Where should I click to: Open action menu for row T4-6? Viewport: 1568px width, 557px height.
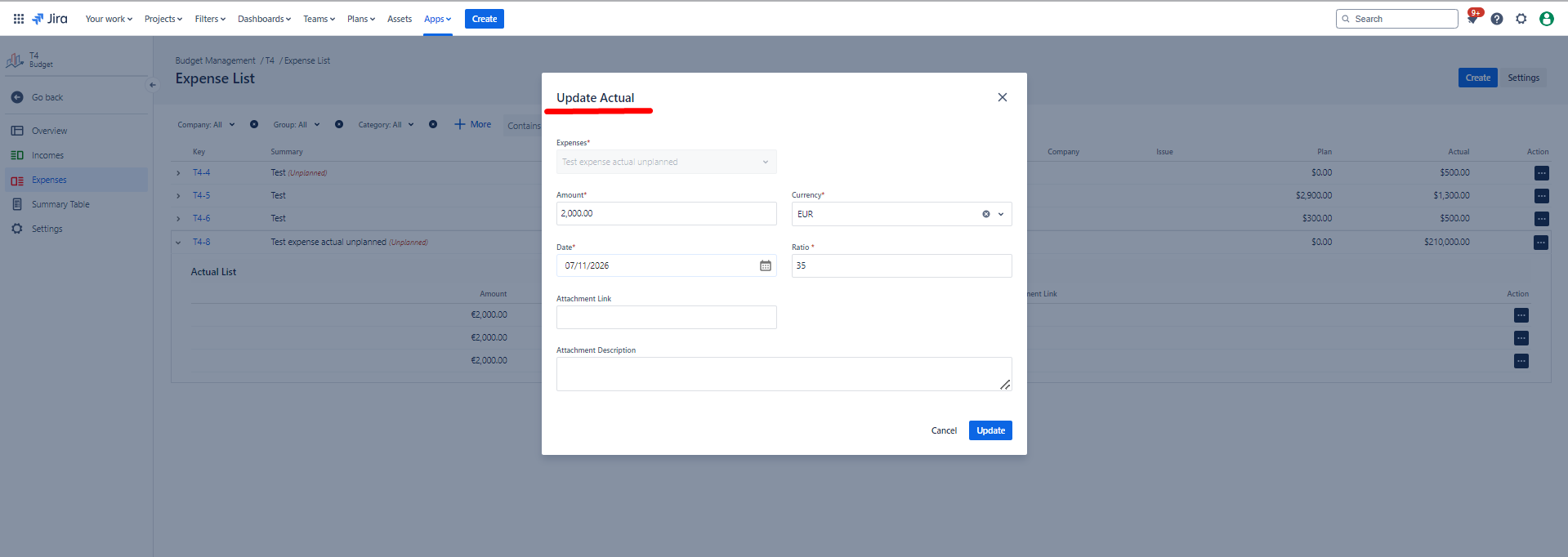(x=1541, y=219)
